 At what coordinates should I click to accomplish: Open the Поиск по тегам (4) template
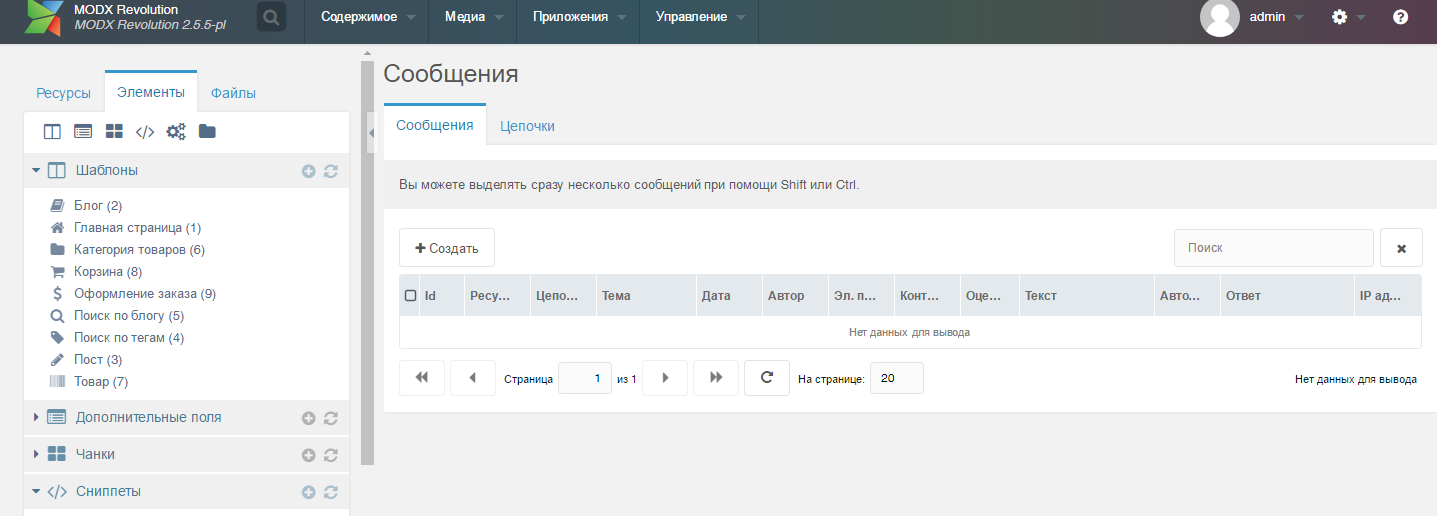(129, 338)
